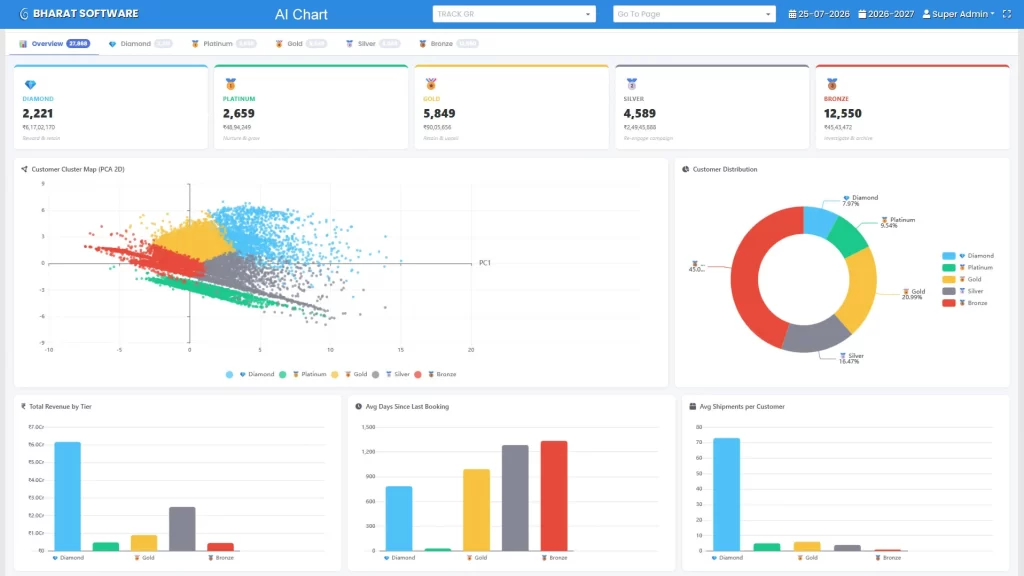
Task: Open the Go To Page dropdown
Action: 694,14
